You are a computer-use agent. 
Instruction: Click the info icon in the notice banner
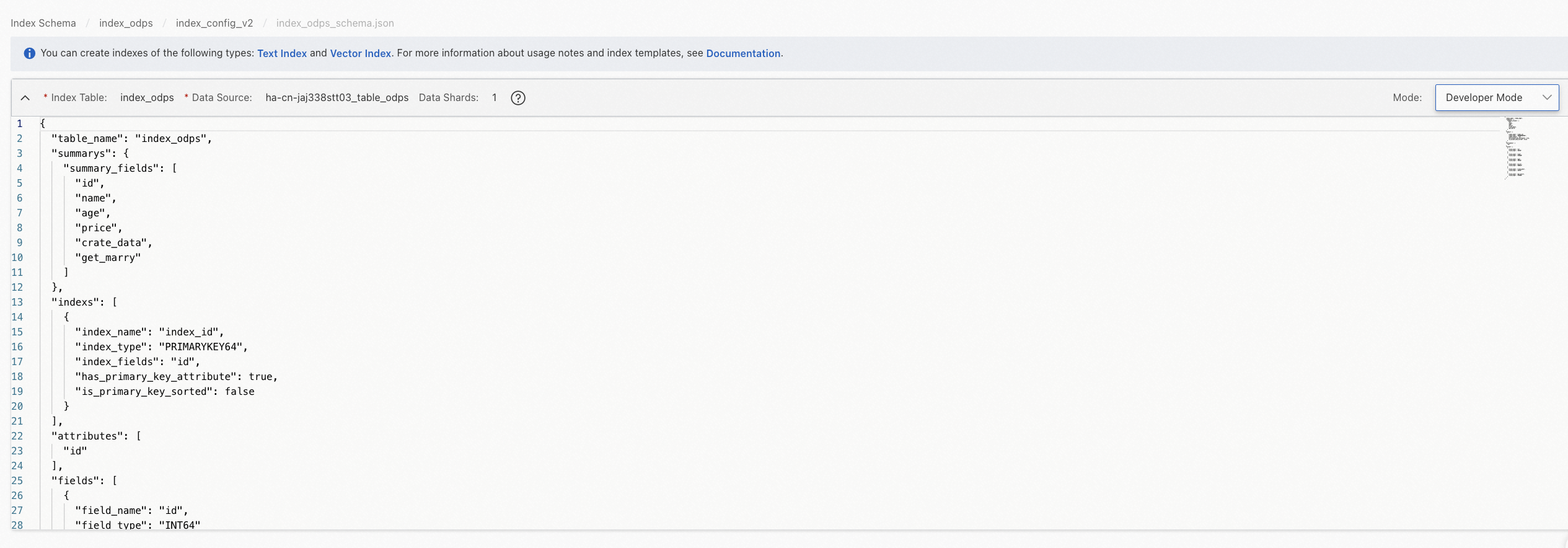point(29,53)
